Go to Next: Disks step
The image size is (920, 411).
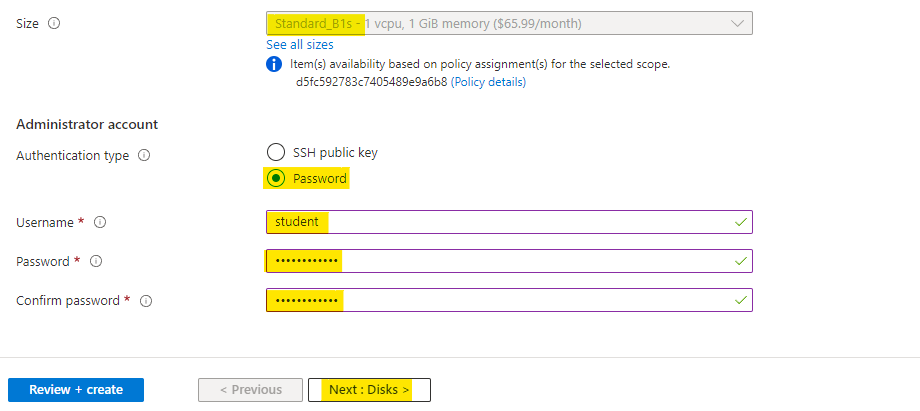(x=369, y=390)
